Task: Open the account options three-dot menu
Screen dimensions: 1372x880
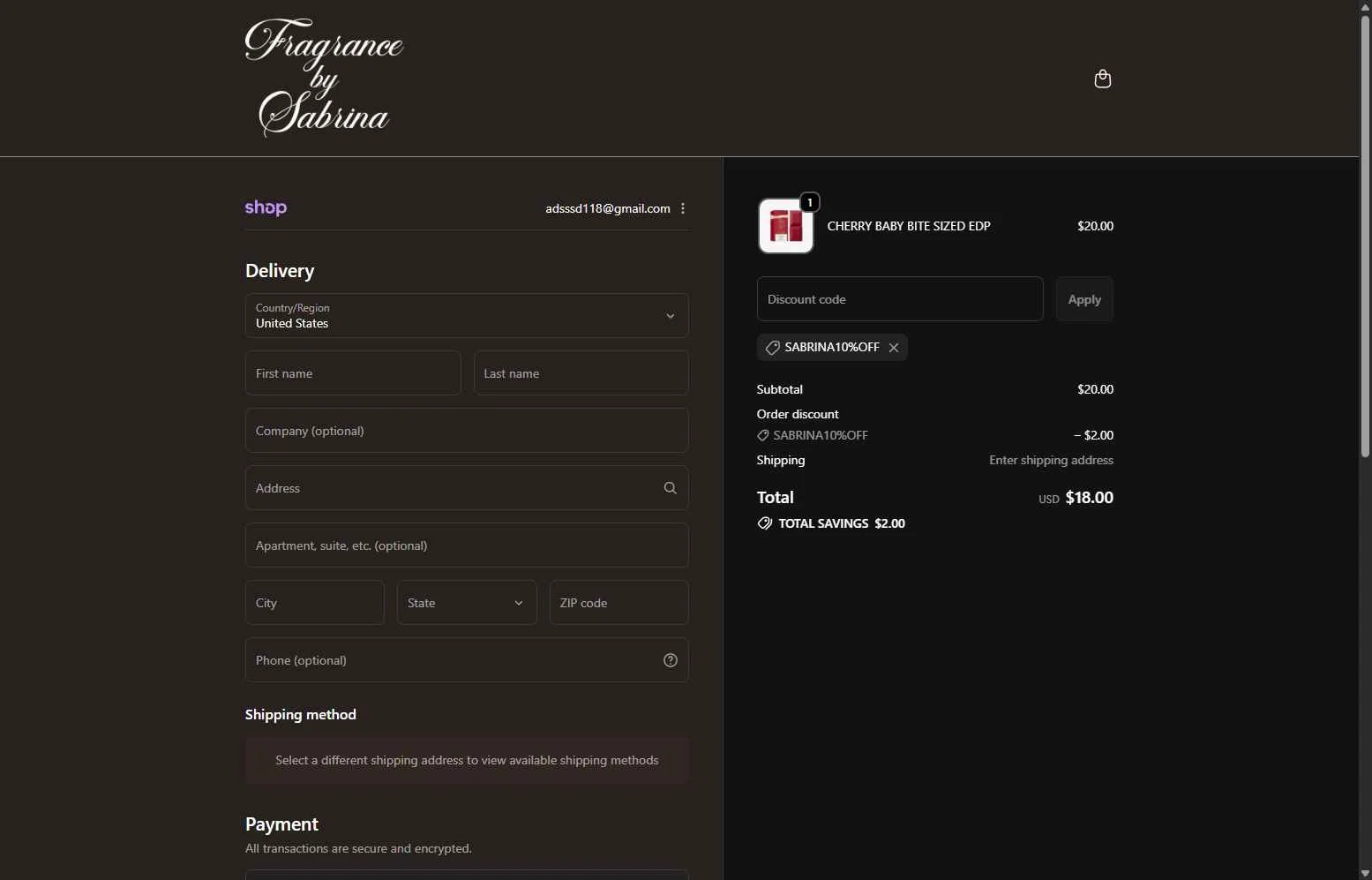Action: click(x=683, y=208)
